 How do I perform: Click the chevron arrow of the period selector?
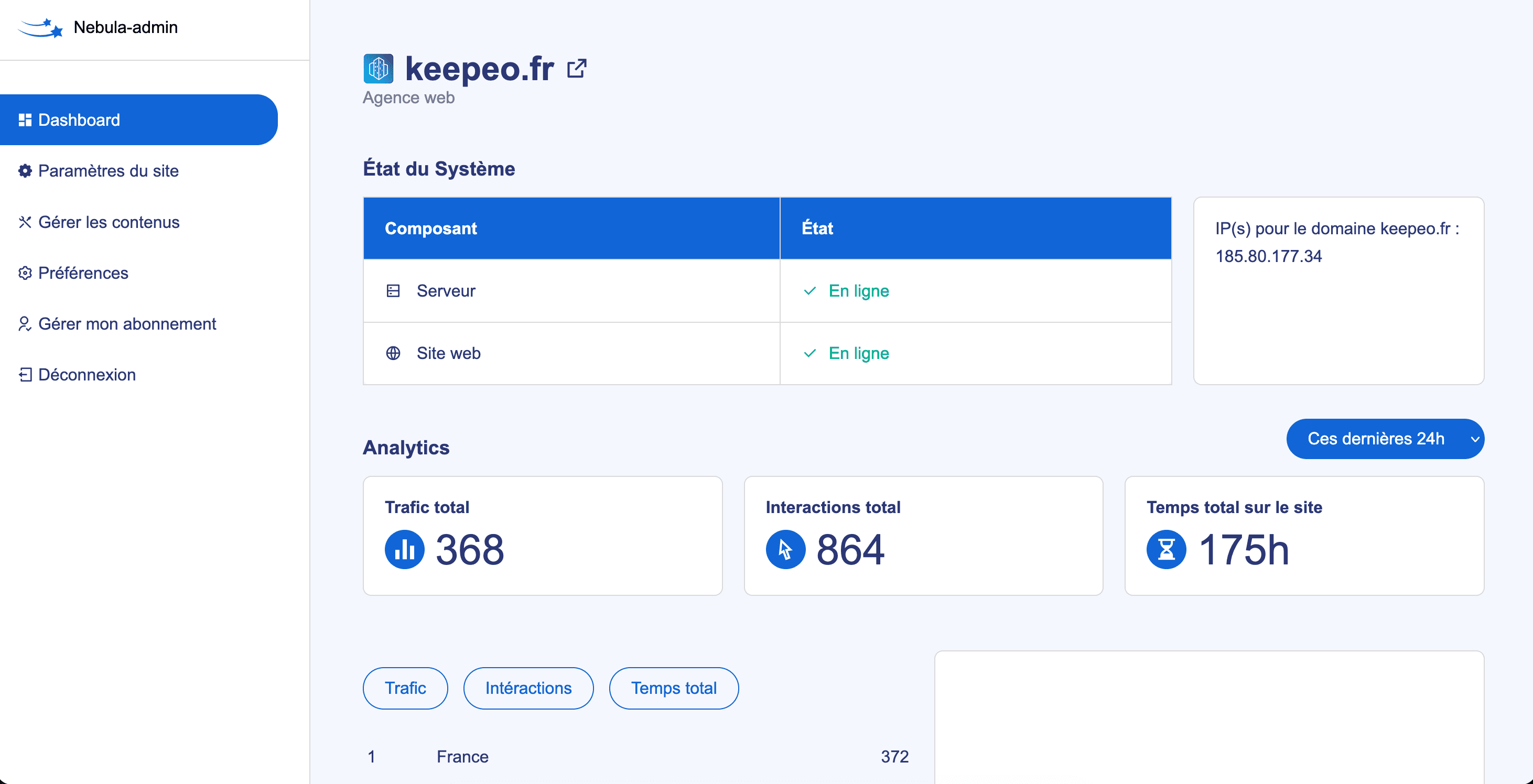coord(1475,440)
